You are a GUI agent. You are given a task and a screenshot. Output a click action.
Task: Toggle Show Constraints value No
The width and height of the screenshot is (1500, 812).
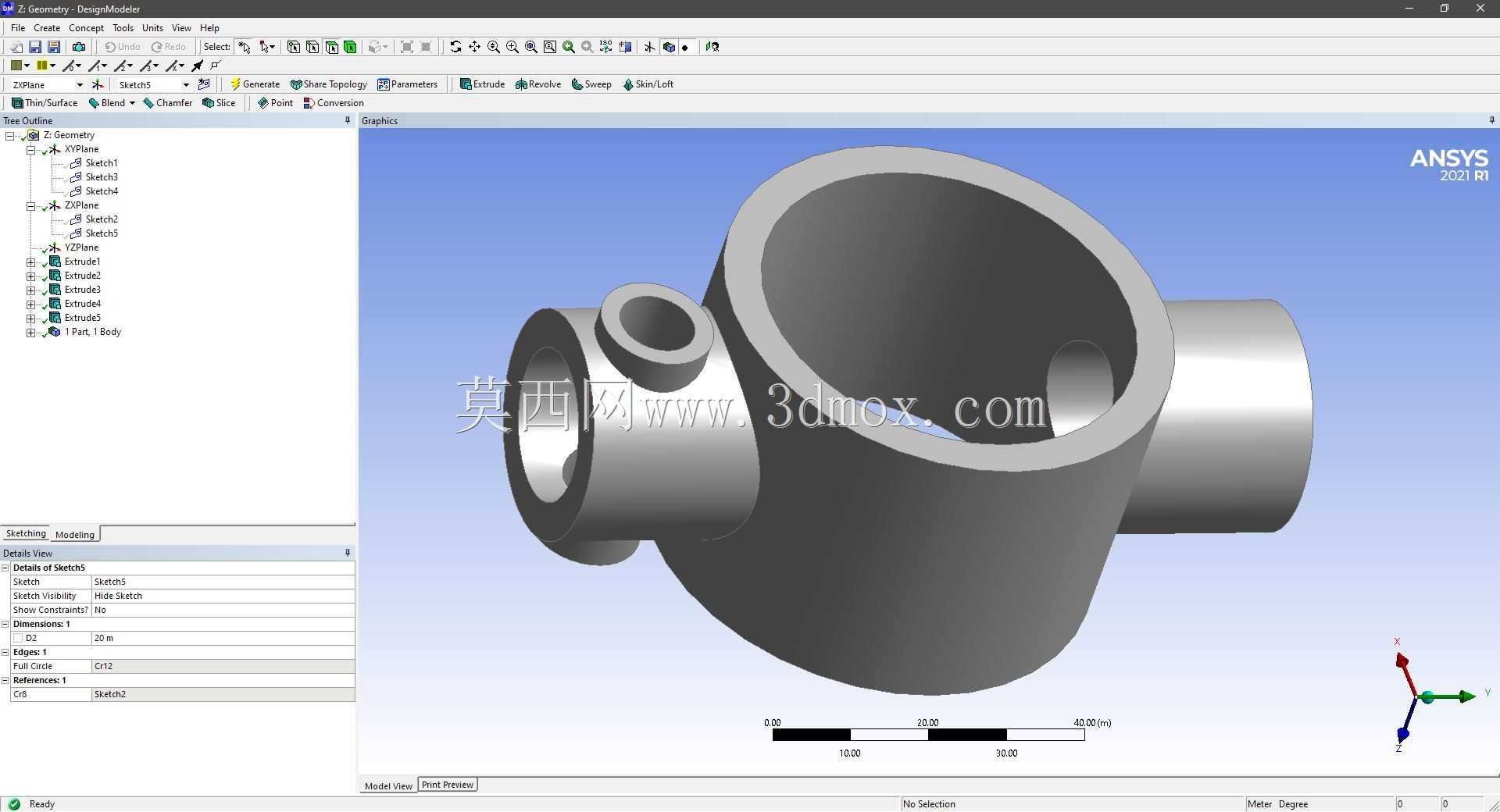click(223, 610)
